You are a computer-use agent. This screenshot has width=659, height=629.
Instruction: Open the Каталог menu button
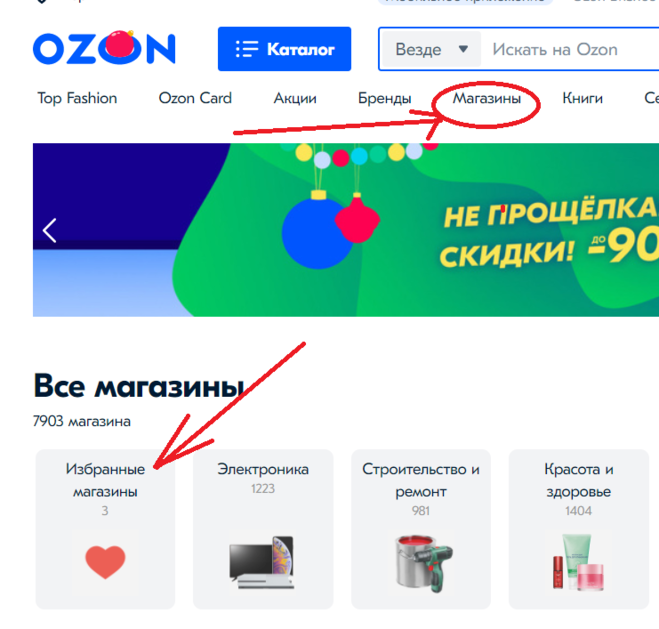pos(285,49)
